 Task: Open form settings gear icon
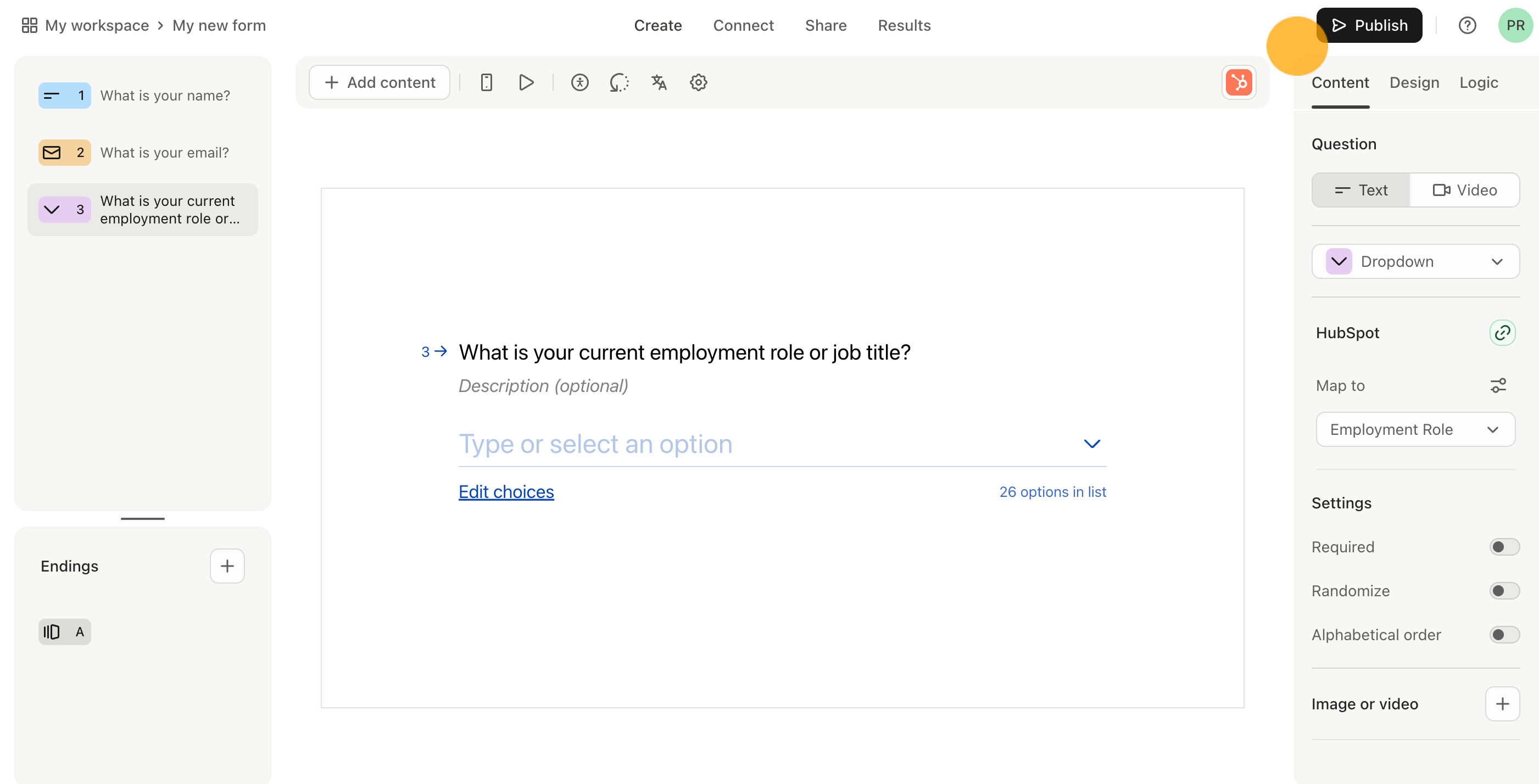click(699, 82)
